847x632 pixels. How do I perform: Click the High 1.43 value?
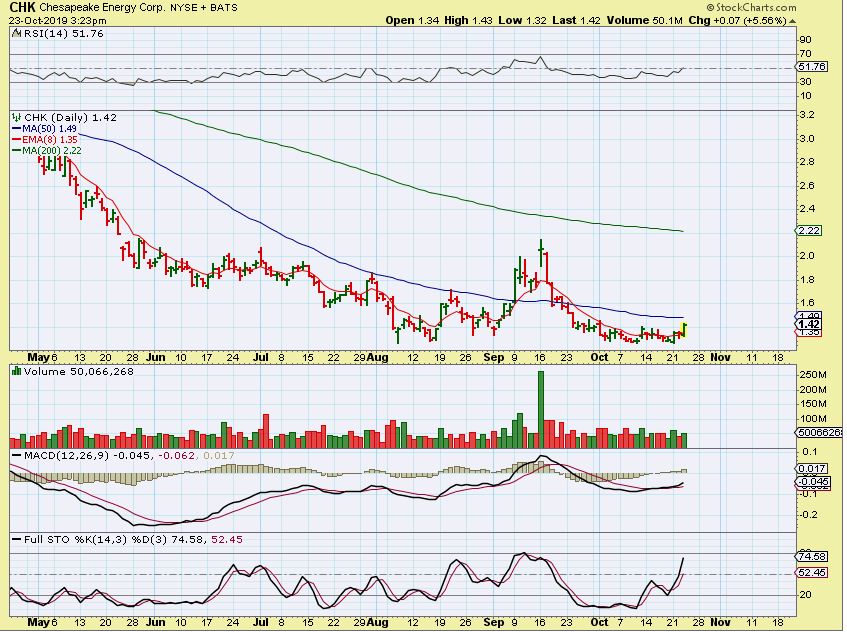point(468,21)
